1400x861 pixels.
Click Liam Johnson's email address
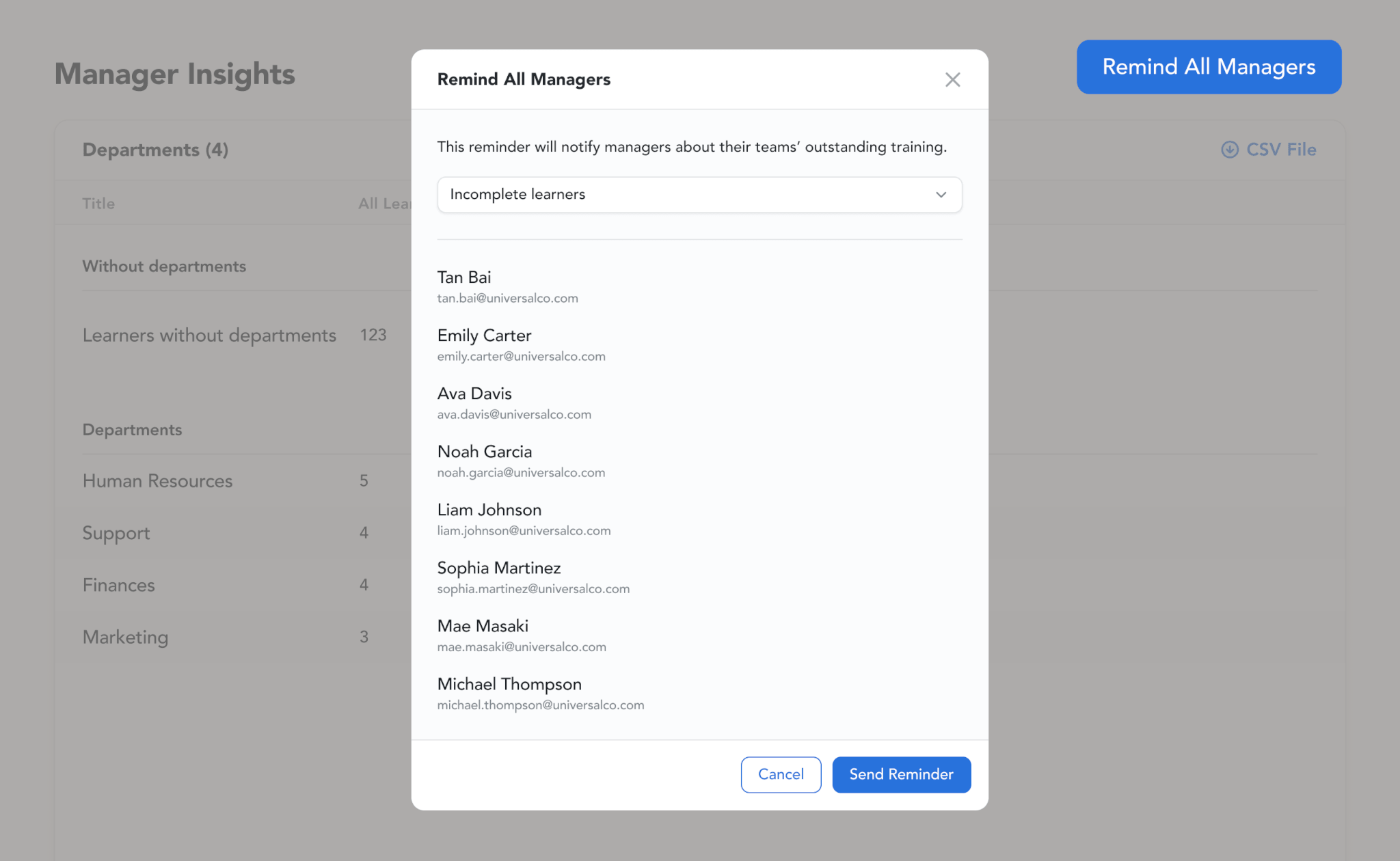tap(524, 531)
